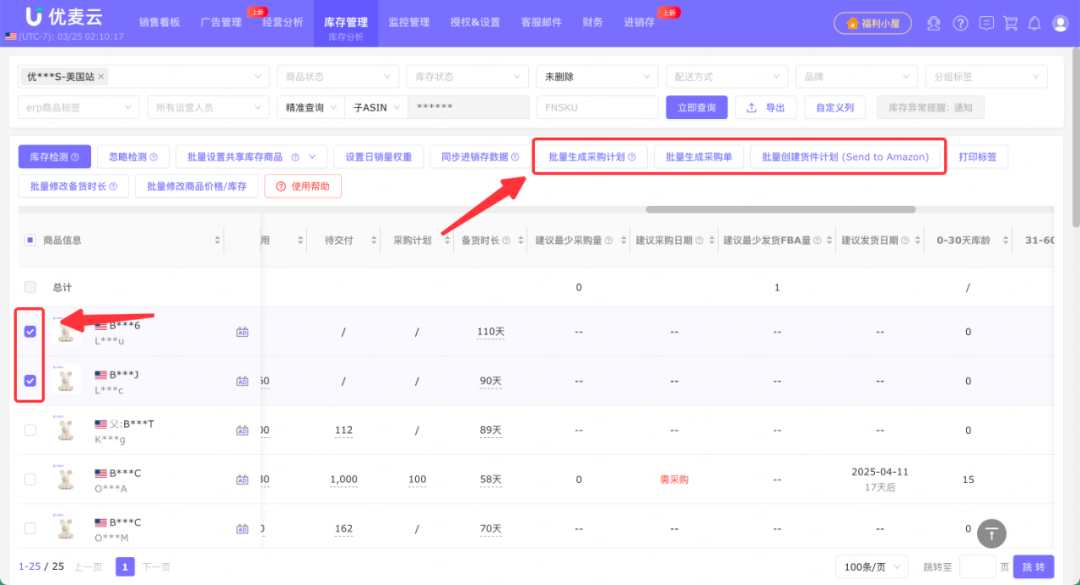Open the 商品状态 dropdown
The image size is (1080, 585).
click(338, 76)
